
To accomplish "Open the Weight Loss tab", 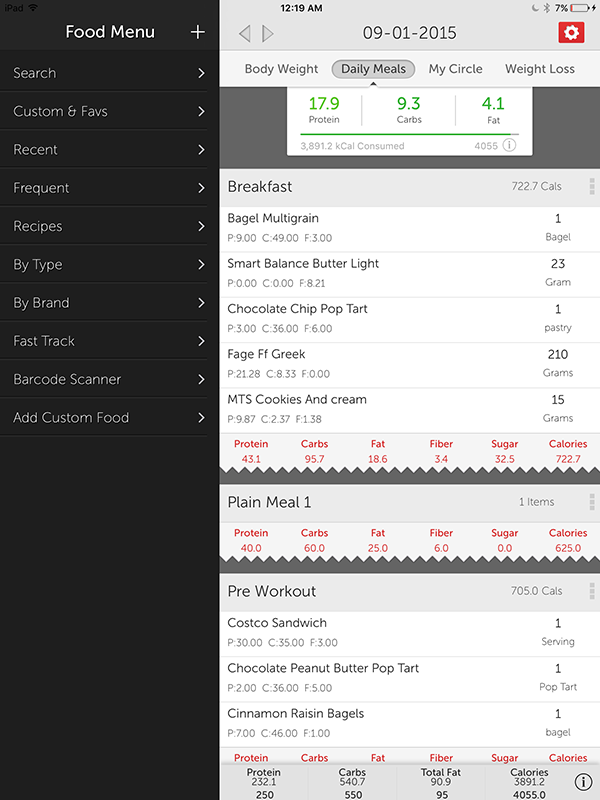I will click(539, 69).
